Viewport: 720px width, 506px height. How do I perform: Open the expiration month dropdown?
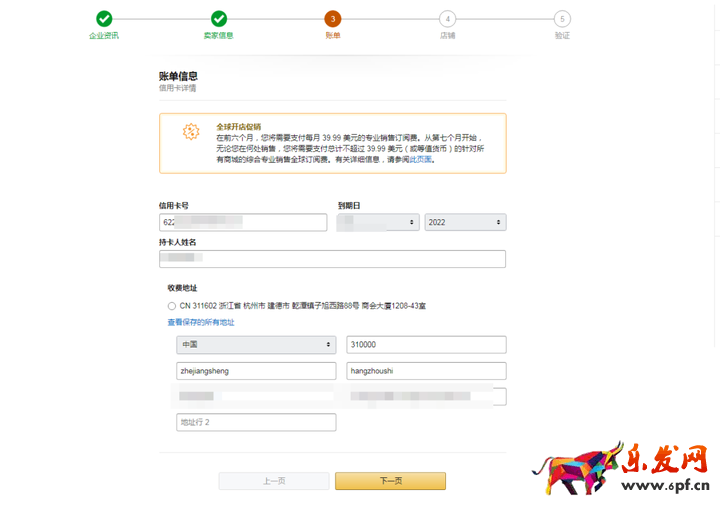pyautogui.click(x=378, y=222)
